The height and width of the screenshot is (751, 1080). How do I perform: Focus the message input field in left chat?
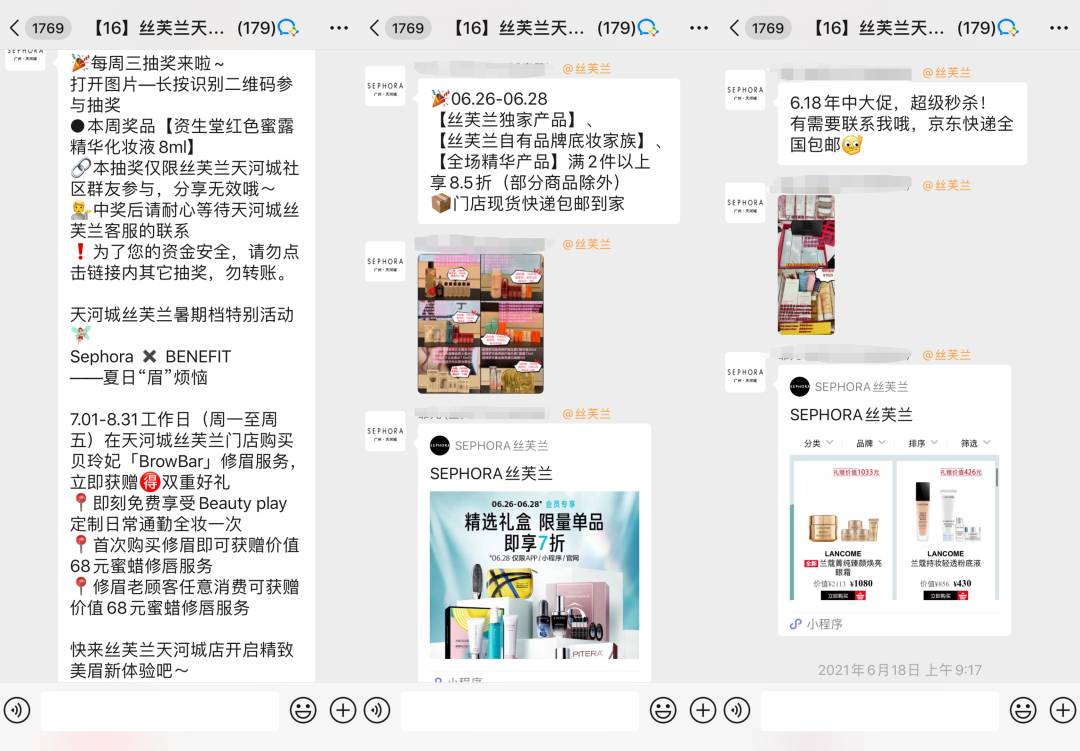[x=160, y=710]
